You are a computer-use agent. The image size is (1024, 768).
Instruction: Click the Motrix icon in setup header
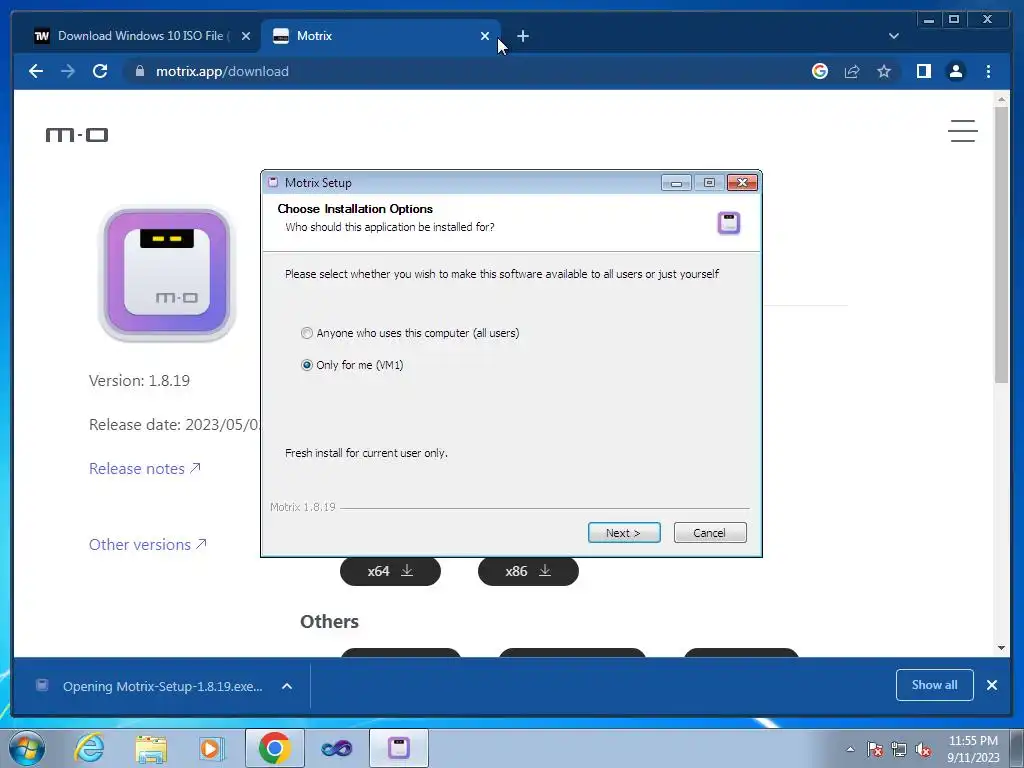click(729, 223)
